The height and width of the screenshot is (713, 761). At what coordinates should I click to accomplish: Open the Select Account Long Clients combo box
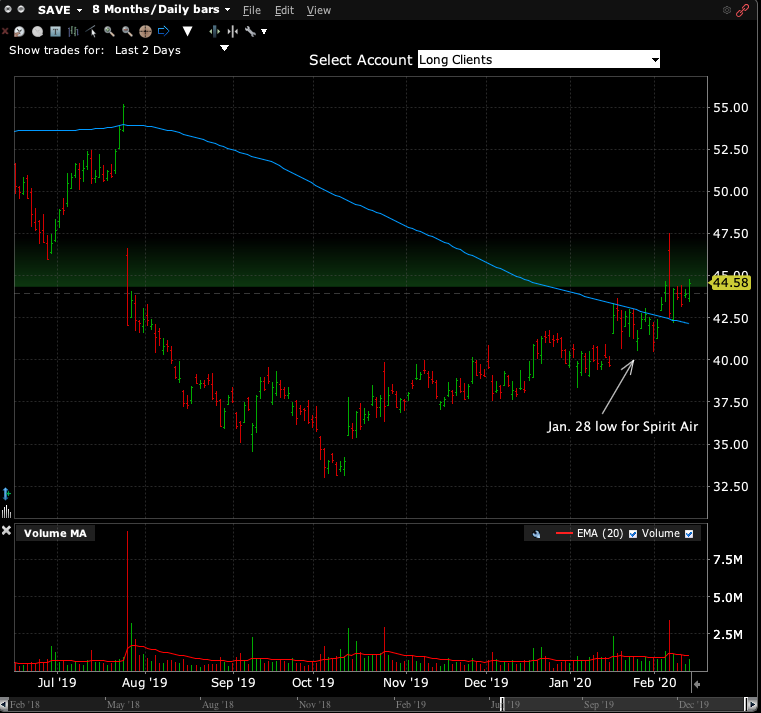[539, 59]
